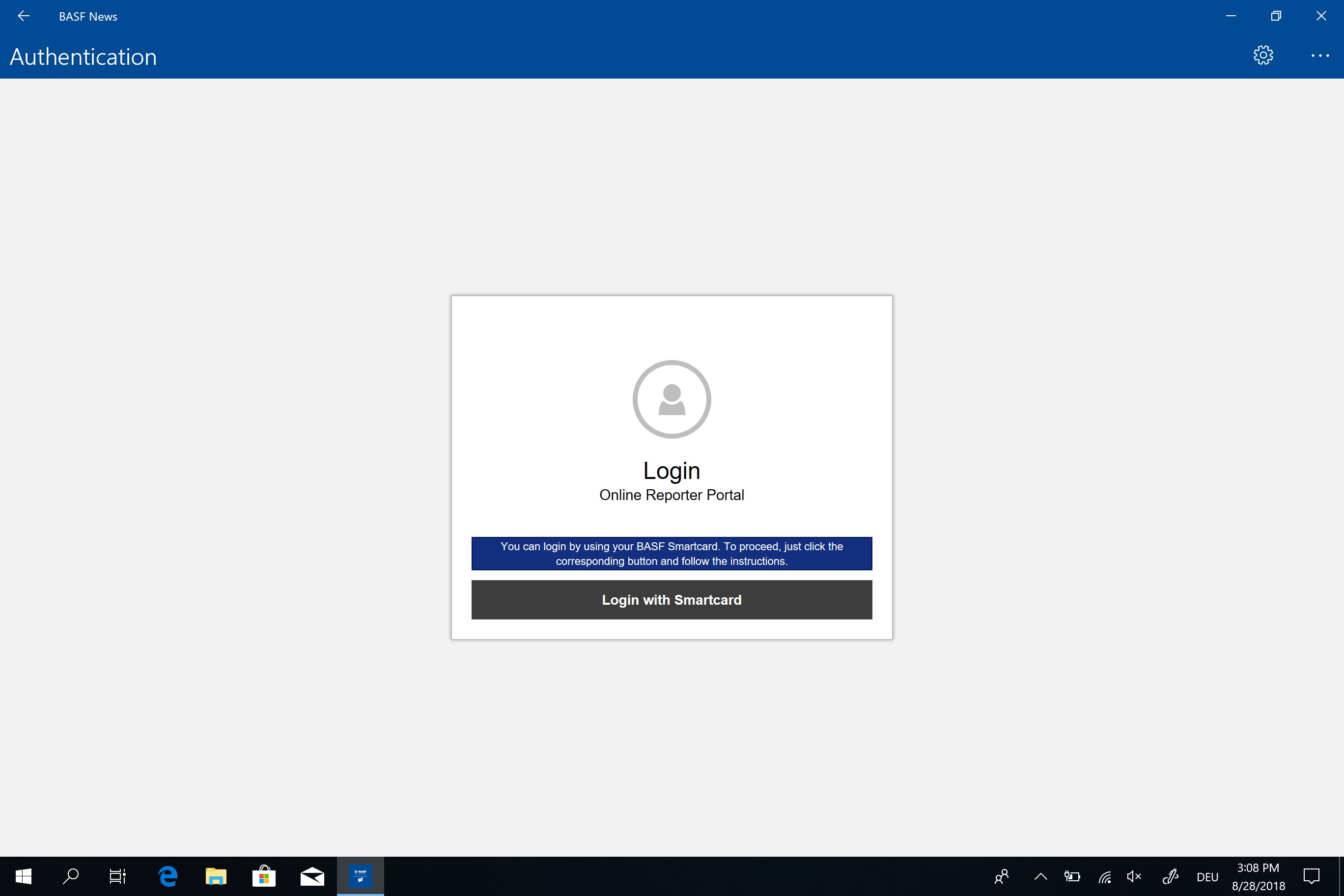Open the See more ellipsis menu

(1320, 55)
